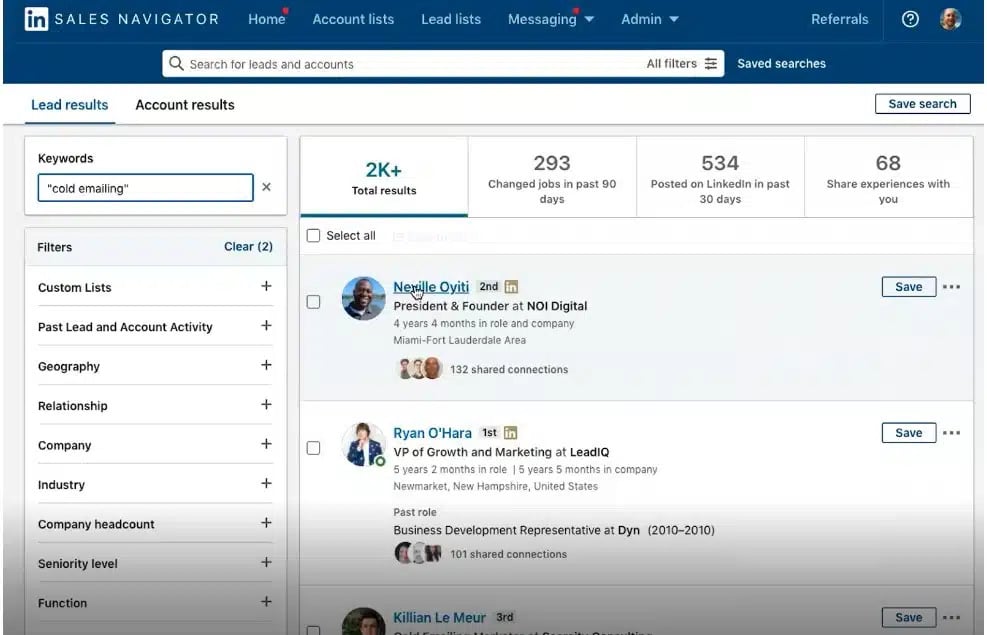Check the box for Neville Oyiti
Image resolution: width=987 pixels, height=635 pixels.
[313, 302]
